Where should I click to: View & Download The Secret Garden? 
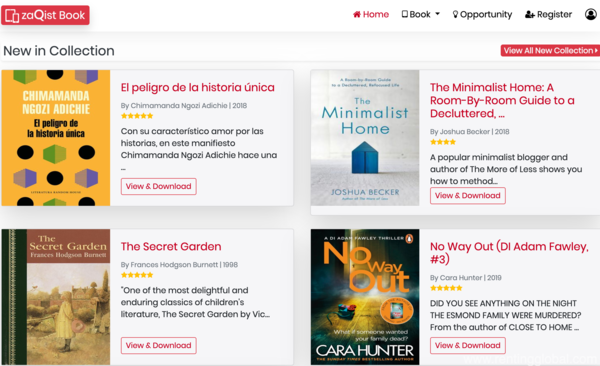coord(158,345)
